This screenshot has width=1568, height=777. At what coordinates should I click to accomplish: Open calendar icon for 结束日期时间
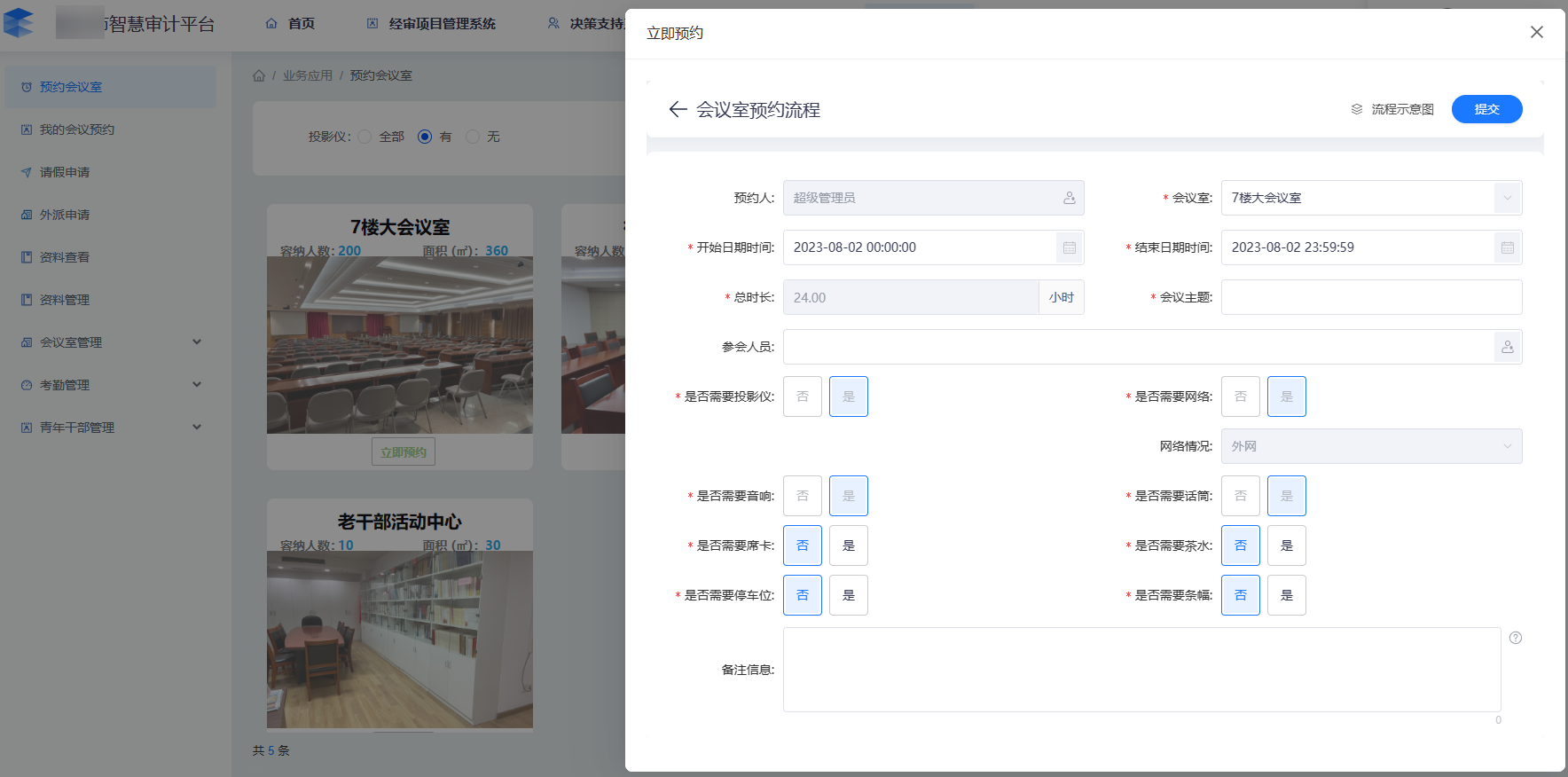1508,247
